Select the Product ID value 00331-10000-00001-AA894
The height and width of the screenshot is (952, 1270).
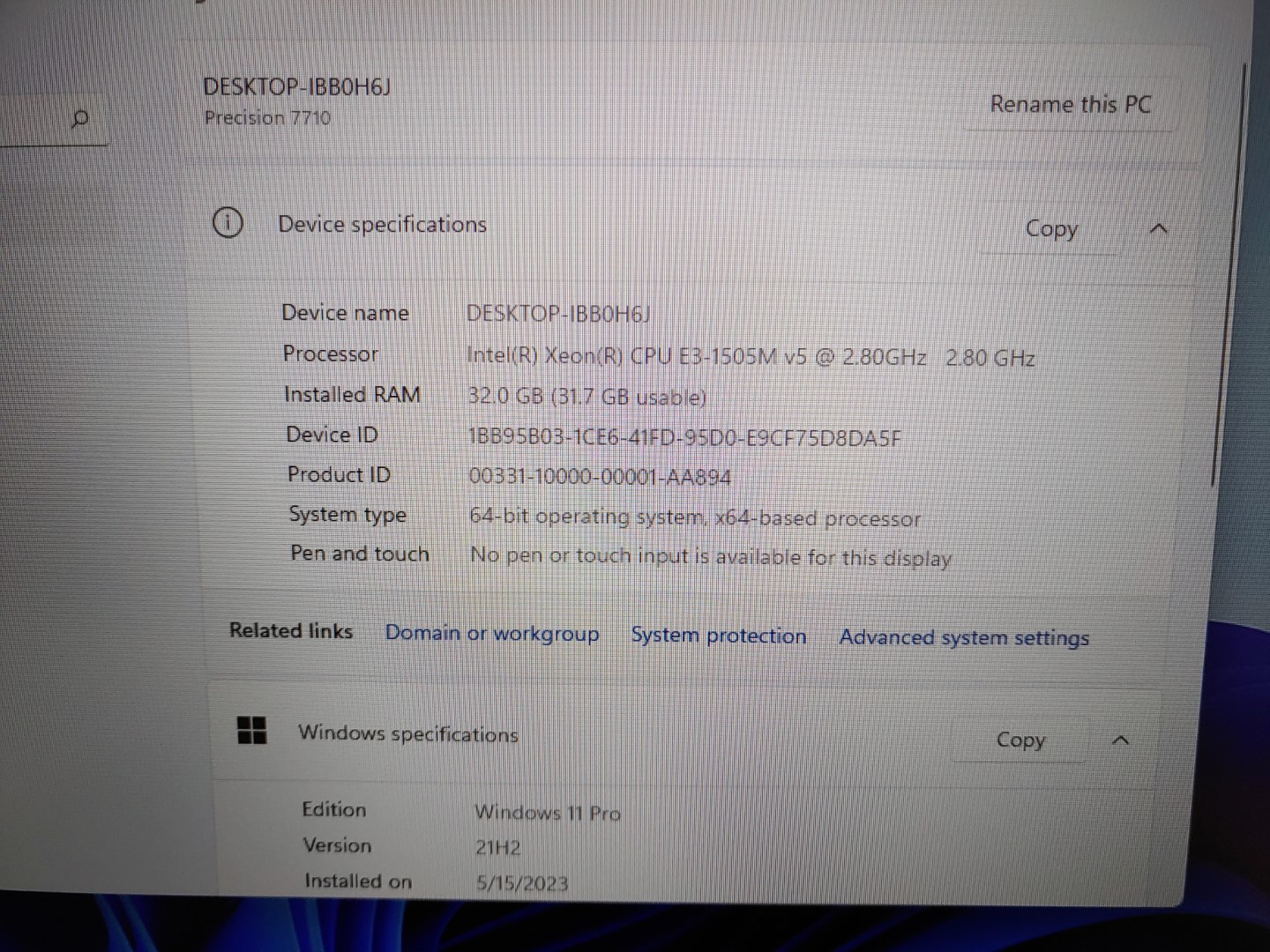(x=600, y=478)
